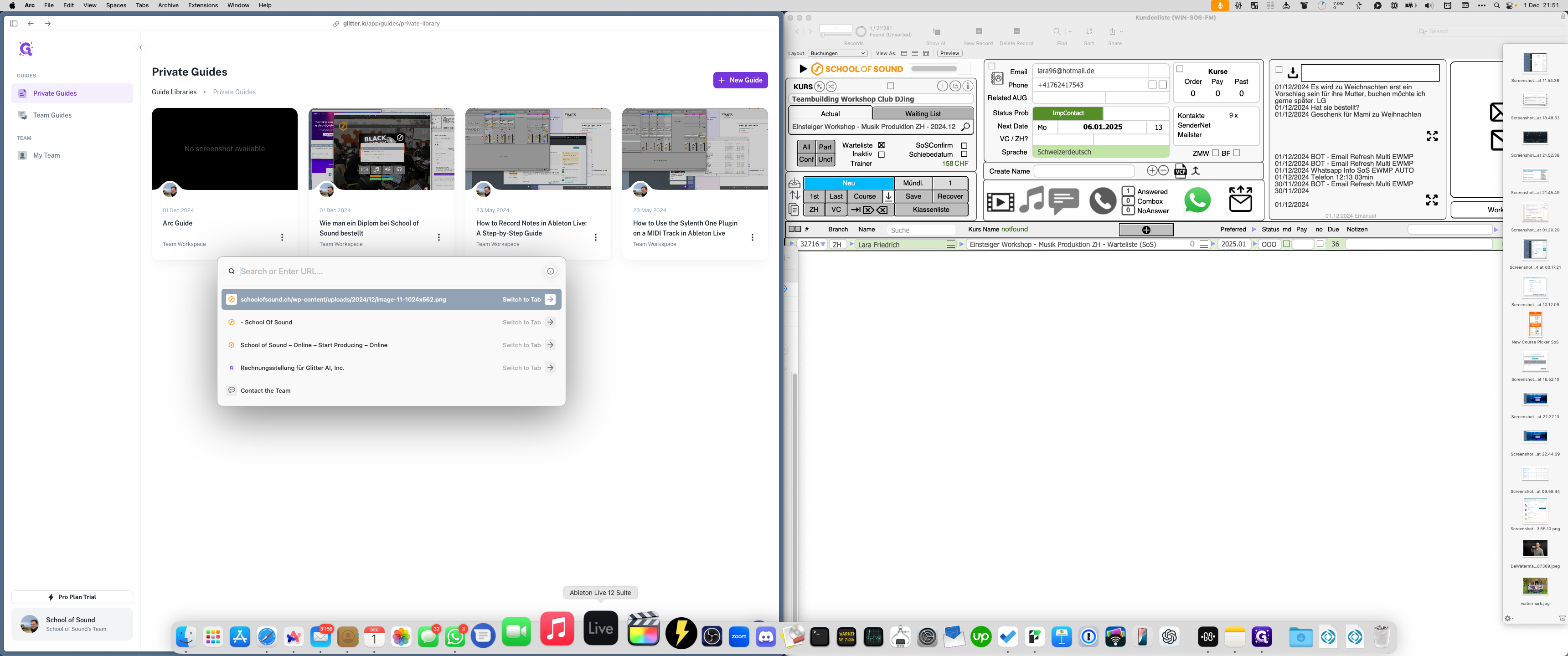Image resolution: width=1568 pixels, height=656 pixels.
Task: Toggle the ZMW checkbox
Action: coord(1215,154)
